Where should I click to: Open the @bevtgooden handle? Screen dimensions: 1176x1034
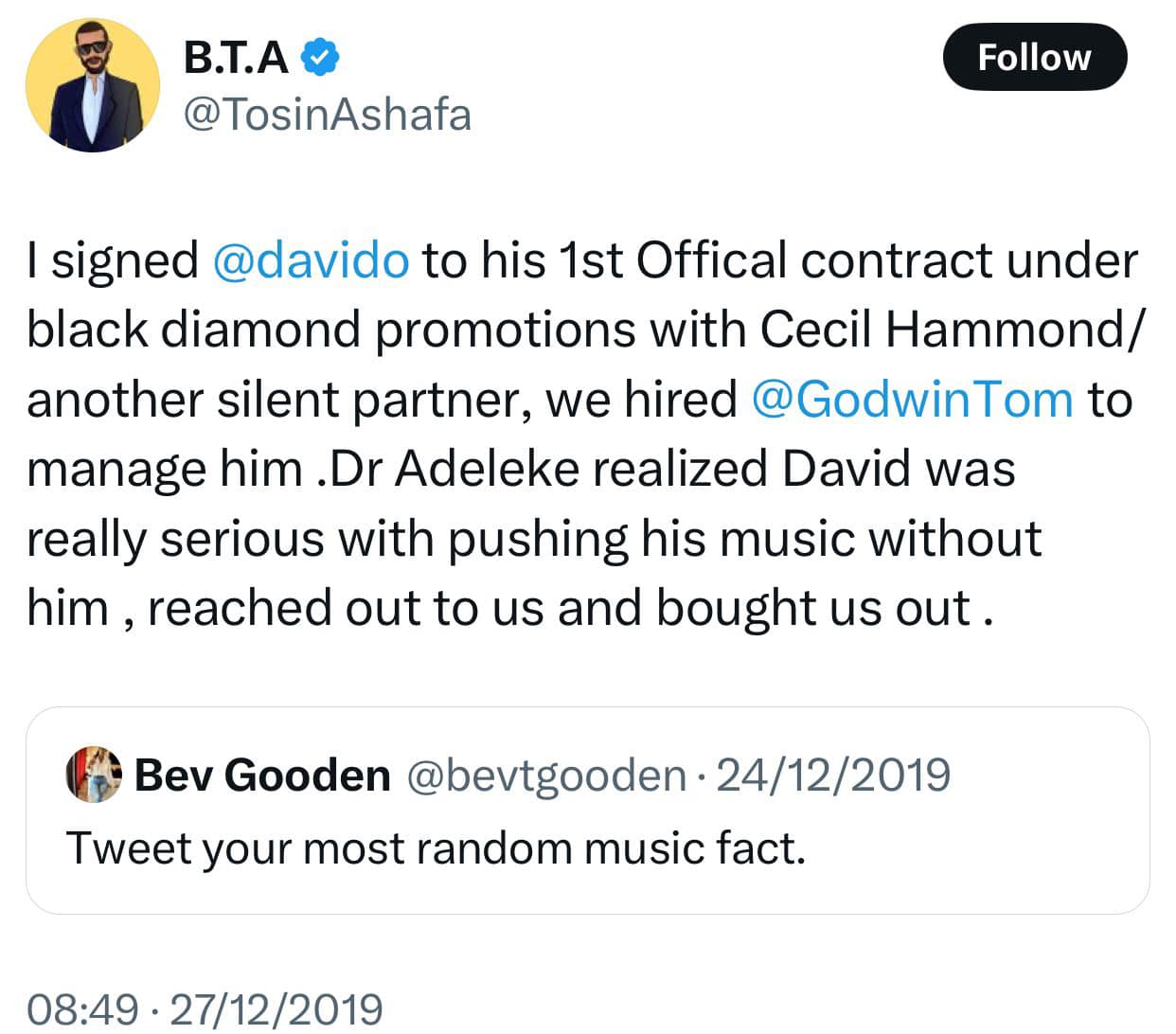click(546, 775)
